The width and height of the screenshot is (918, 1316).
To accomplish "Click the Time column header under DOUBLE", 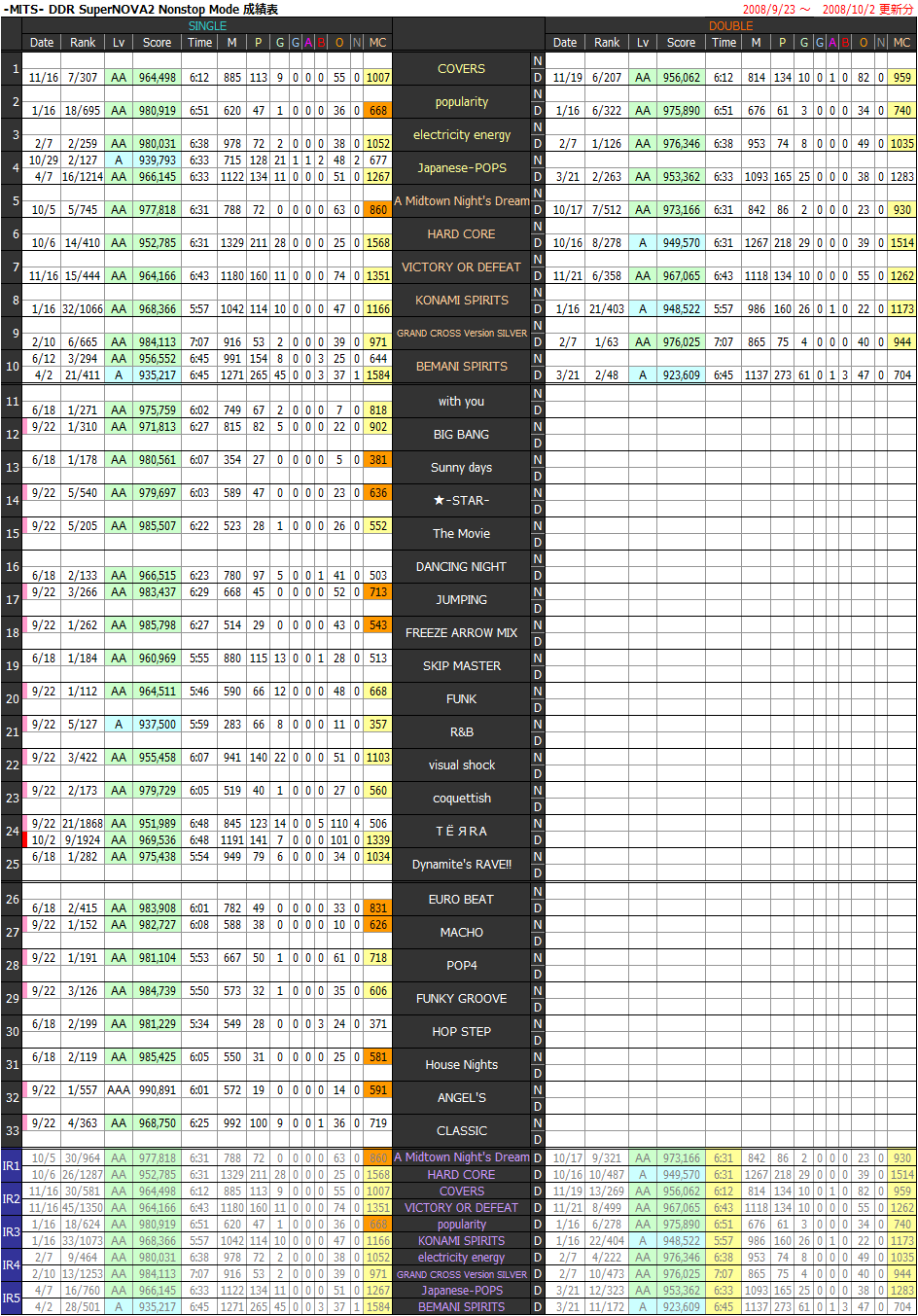I will pos(724,43).
